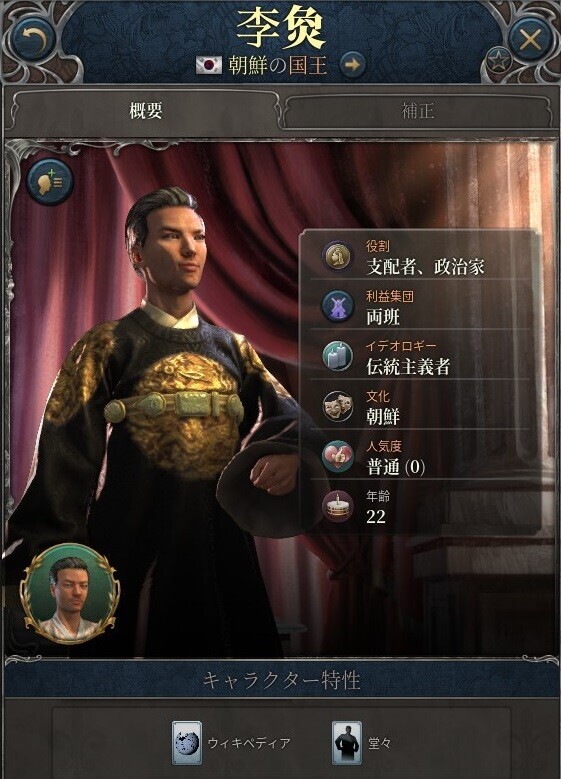Click the 朝鮮の国王 title link
Viewport: 561px width, 779px height.
point(277,65)
